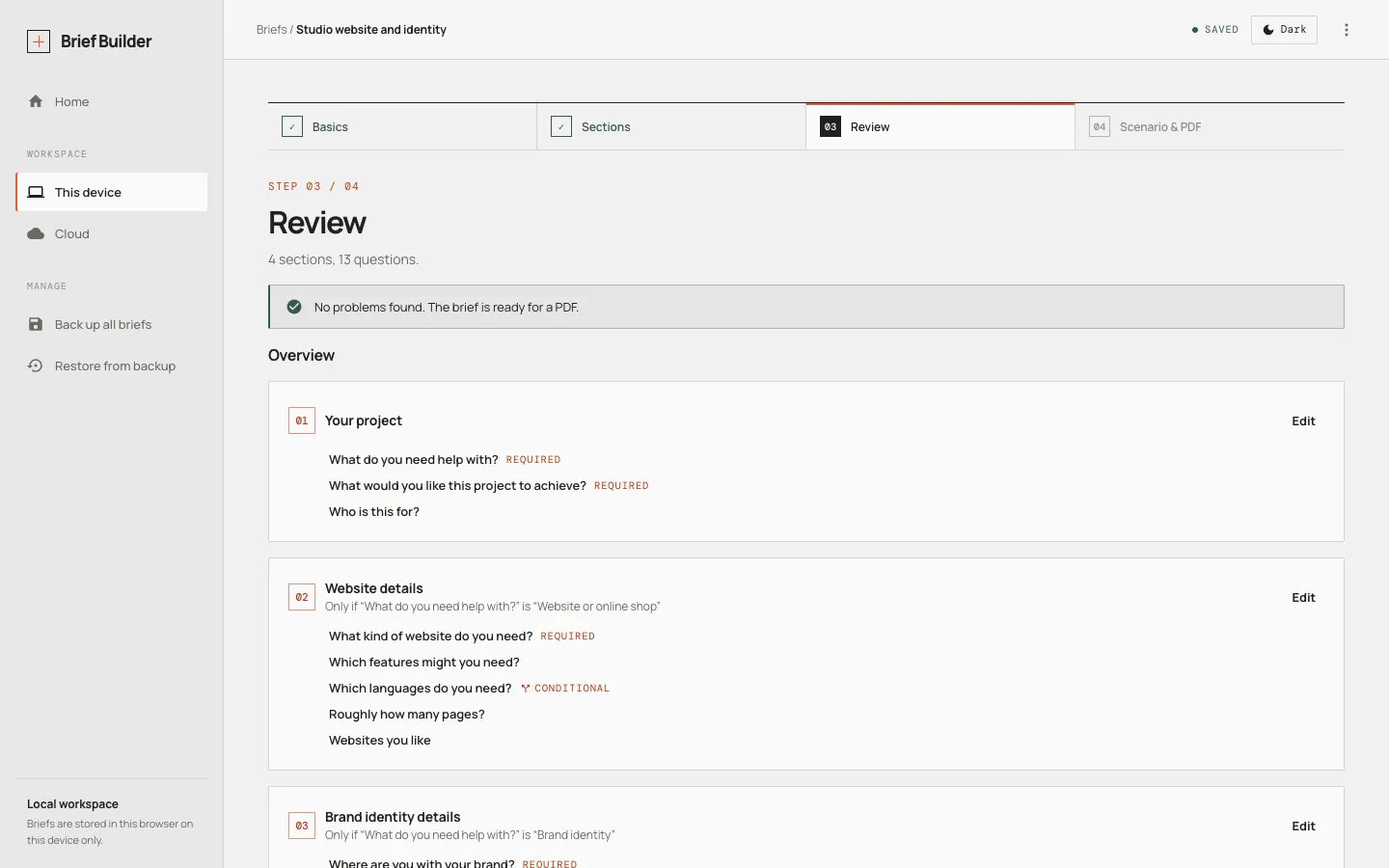
Task: Click "No problems found" status message
Action: pyautogui.click(x=447, y=308)
